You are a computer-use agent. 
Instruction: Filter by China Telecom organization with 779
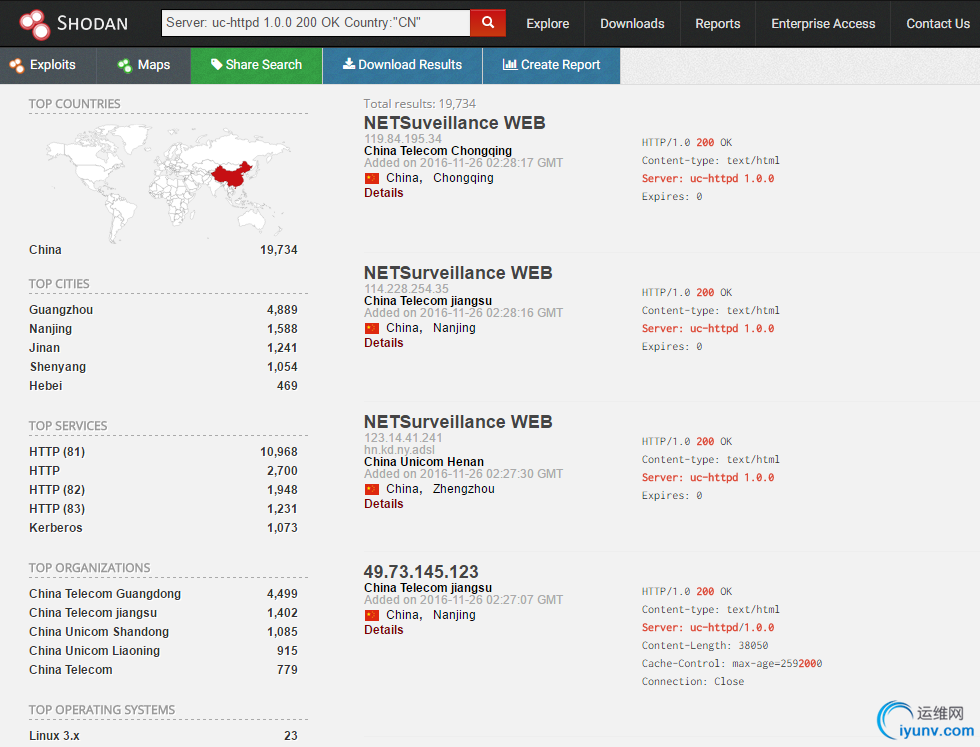[71, 670]
